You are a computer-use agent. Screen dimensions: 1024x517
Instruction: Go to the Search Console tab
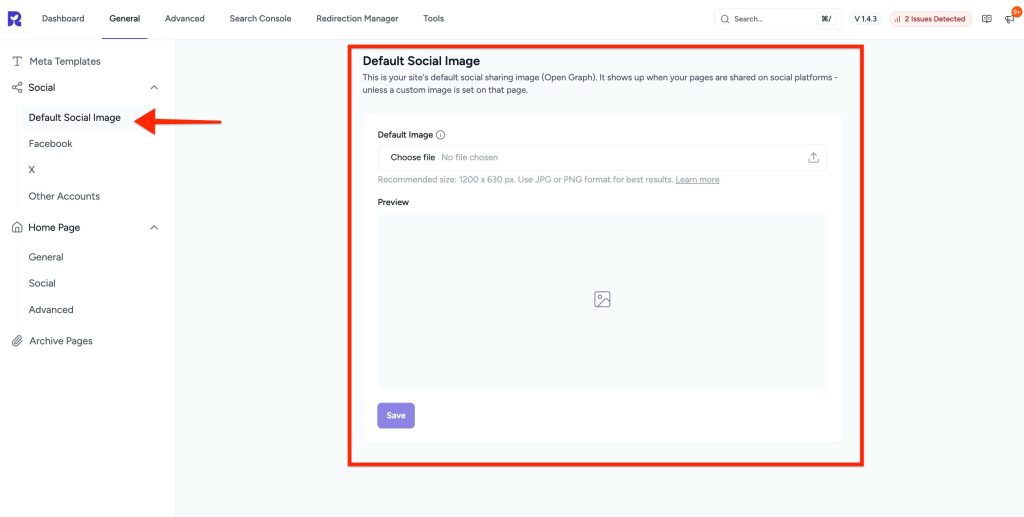pos(260,19)
